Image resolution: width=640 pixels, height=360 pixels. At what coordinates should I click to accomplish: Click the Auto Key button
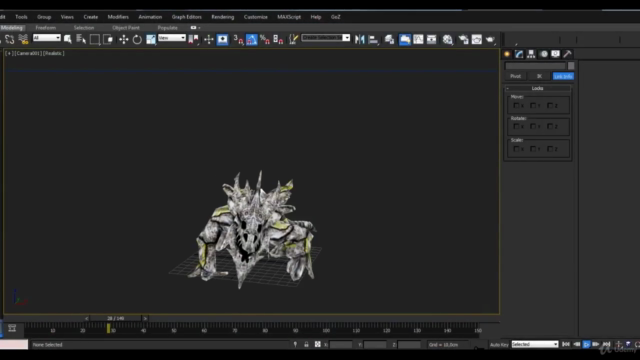click(499, 344)
